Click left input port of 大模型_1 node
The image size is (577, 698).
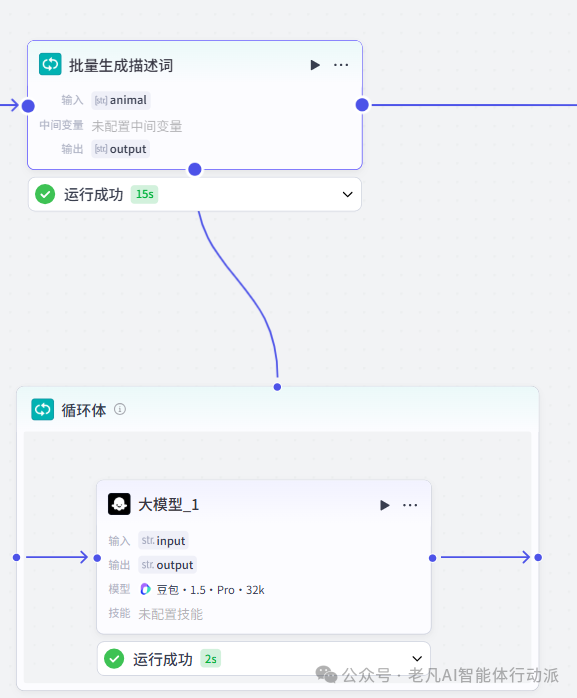point(98,558)
